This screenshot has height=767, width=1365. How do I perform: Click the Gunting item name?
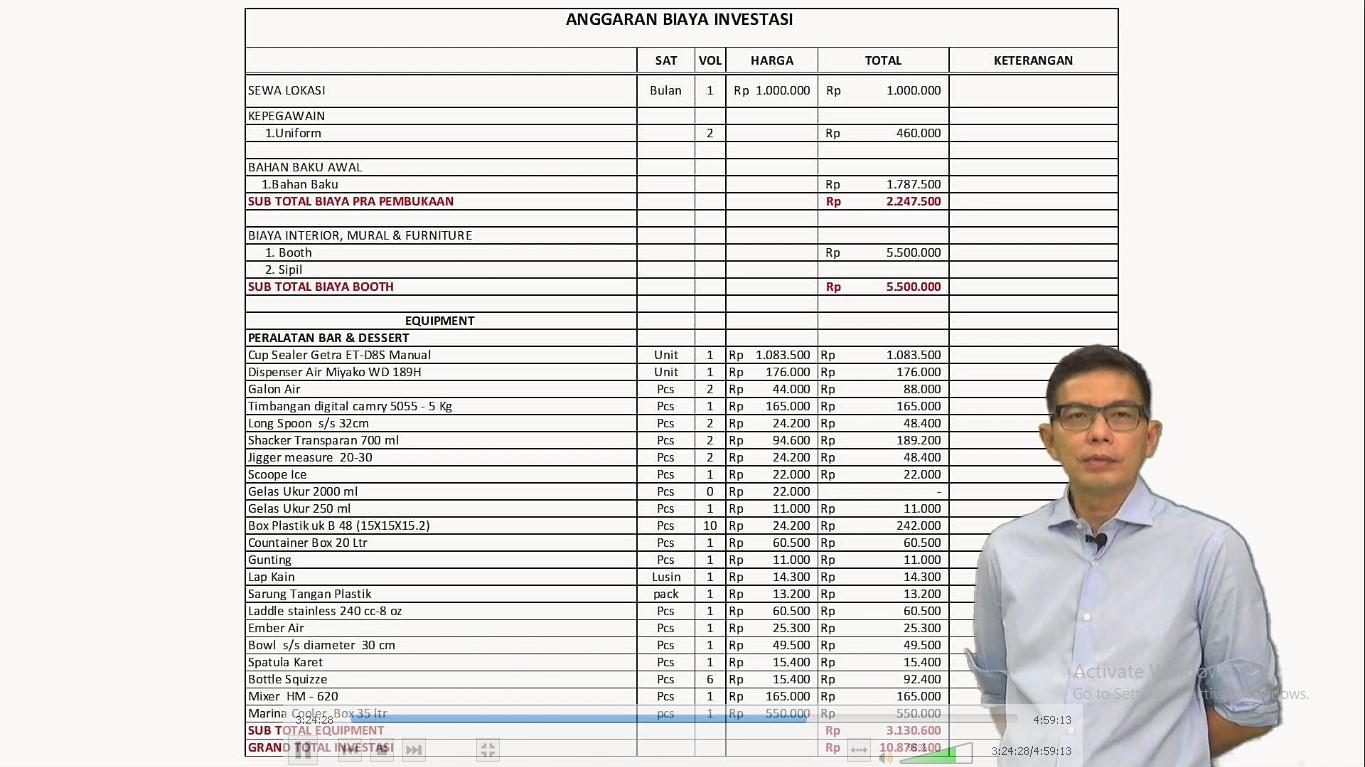[270, 560]
